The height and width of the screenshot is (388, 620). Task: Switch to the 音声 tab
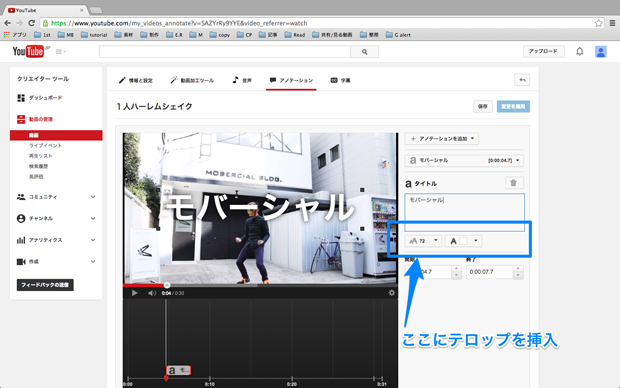242,80
